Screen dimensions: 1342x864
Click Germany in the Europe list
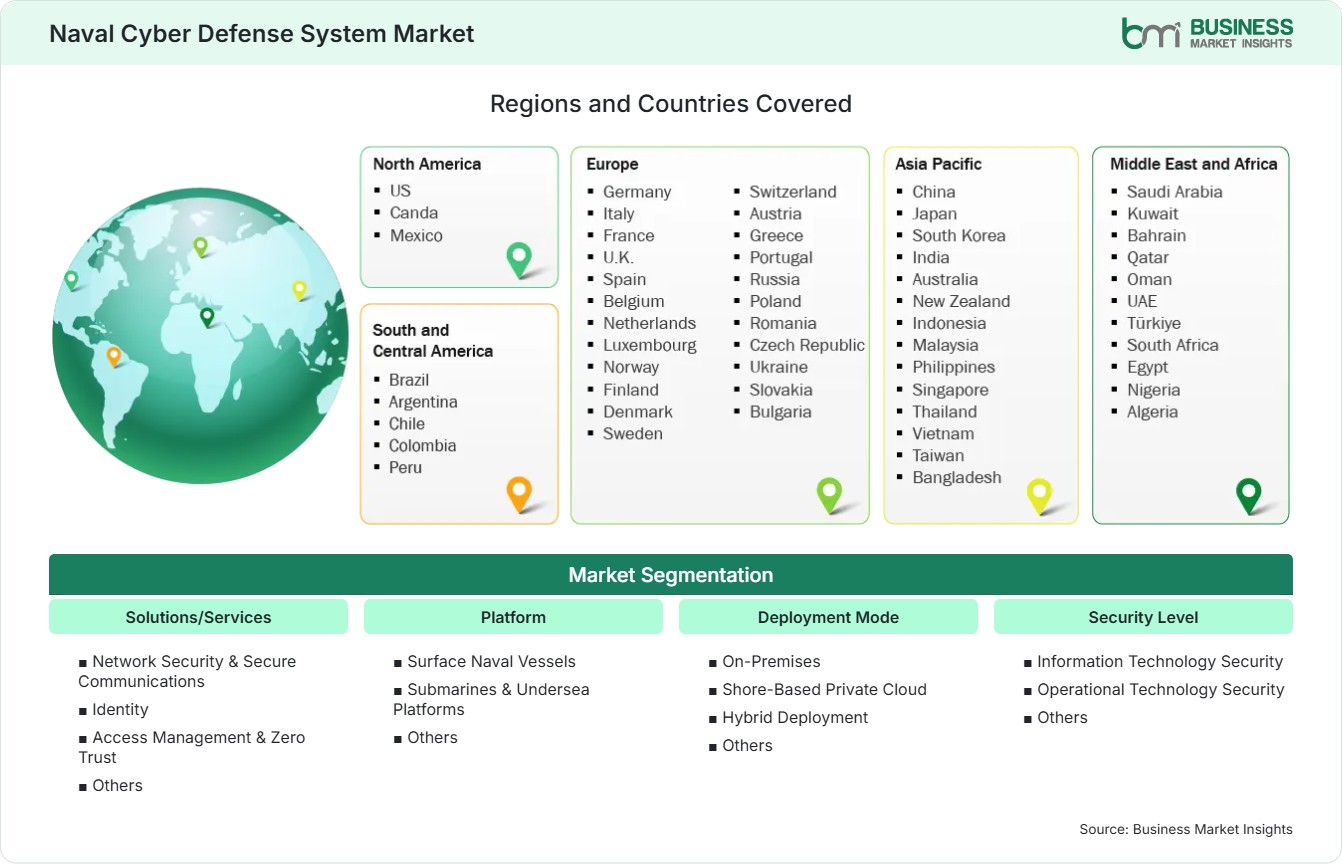[x=637, y=192]
